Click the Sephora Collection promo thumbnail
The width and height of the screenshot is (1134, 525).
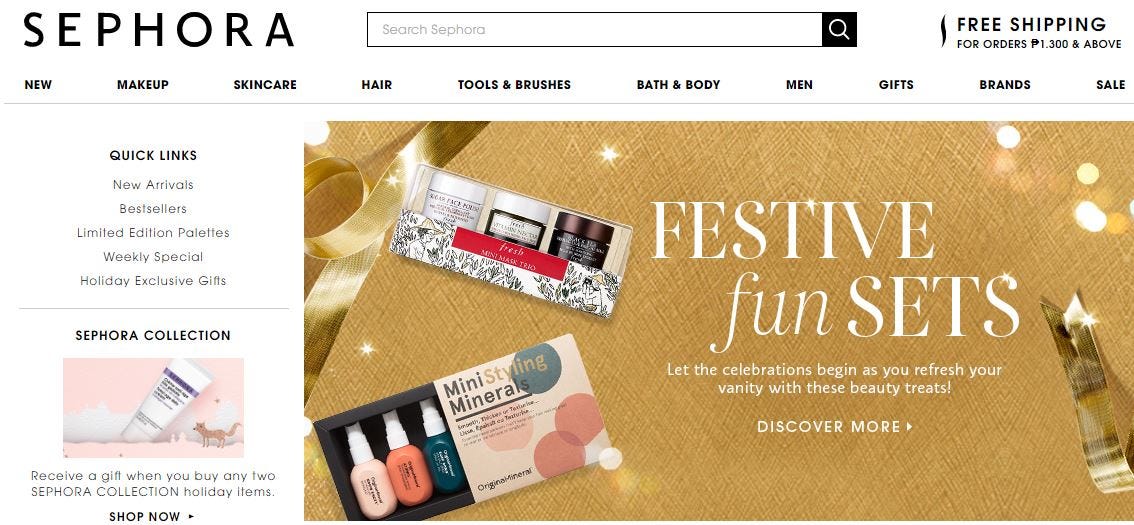click(x=153, y=408)
